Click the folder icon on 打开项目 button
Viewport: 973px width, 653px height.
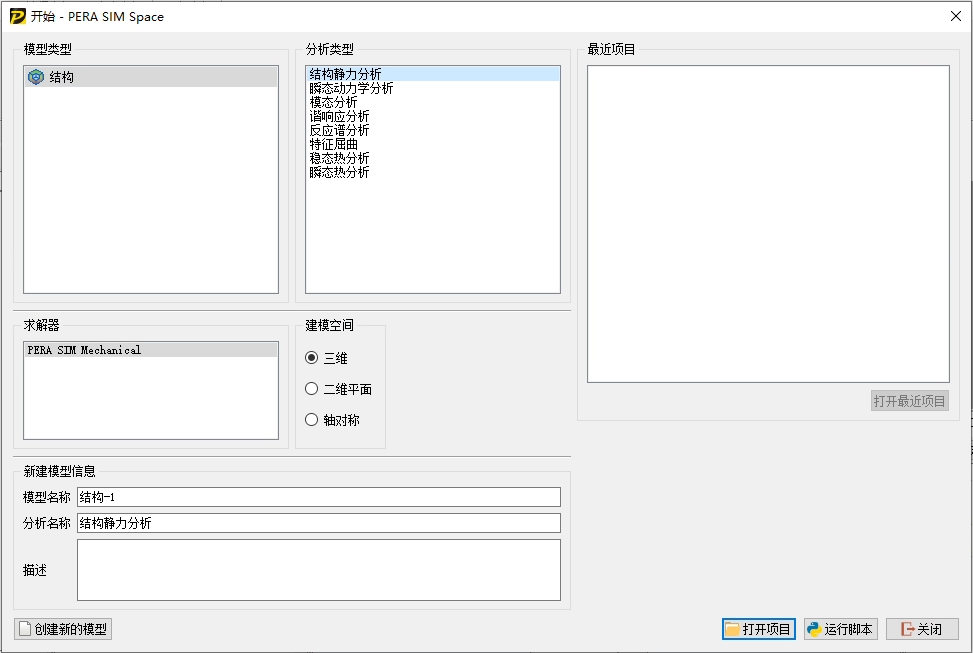click(731, 629)
